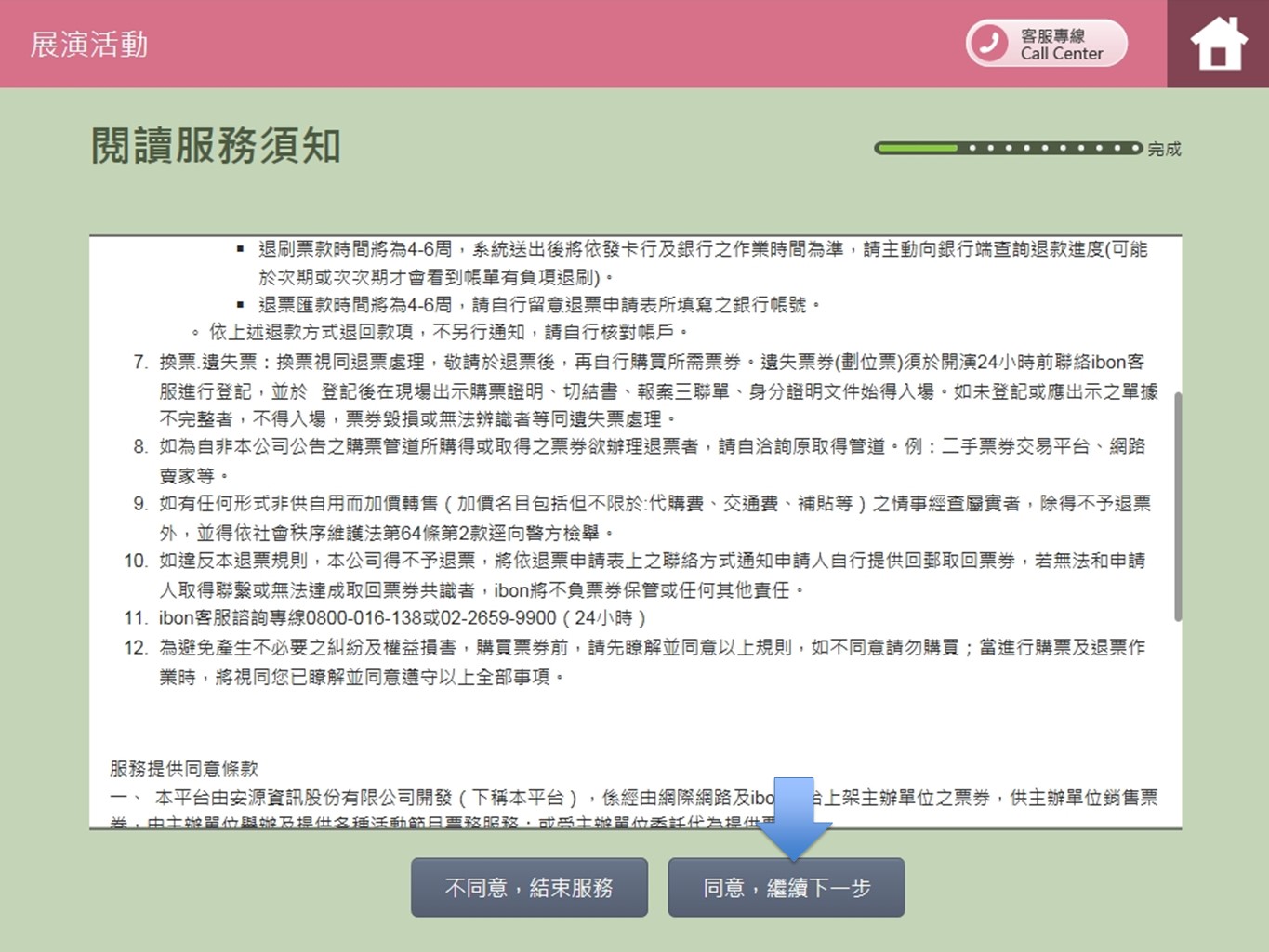Viewport: 1269px width, 952px height.
Task: Click clause 9 about 加價轉售 resale
Action: 641,518
